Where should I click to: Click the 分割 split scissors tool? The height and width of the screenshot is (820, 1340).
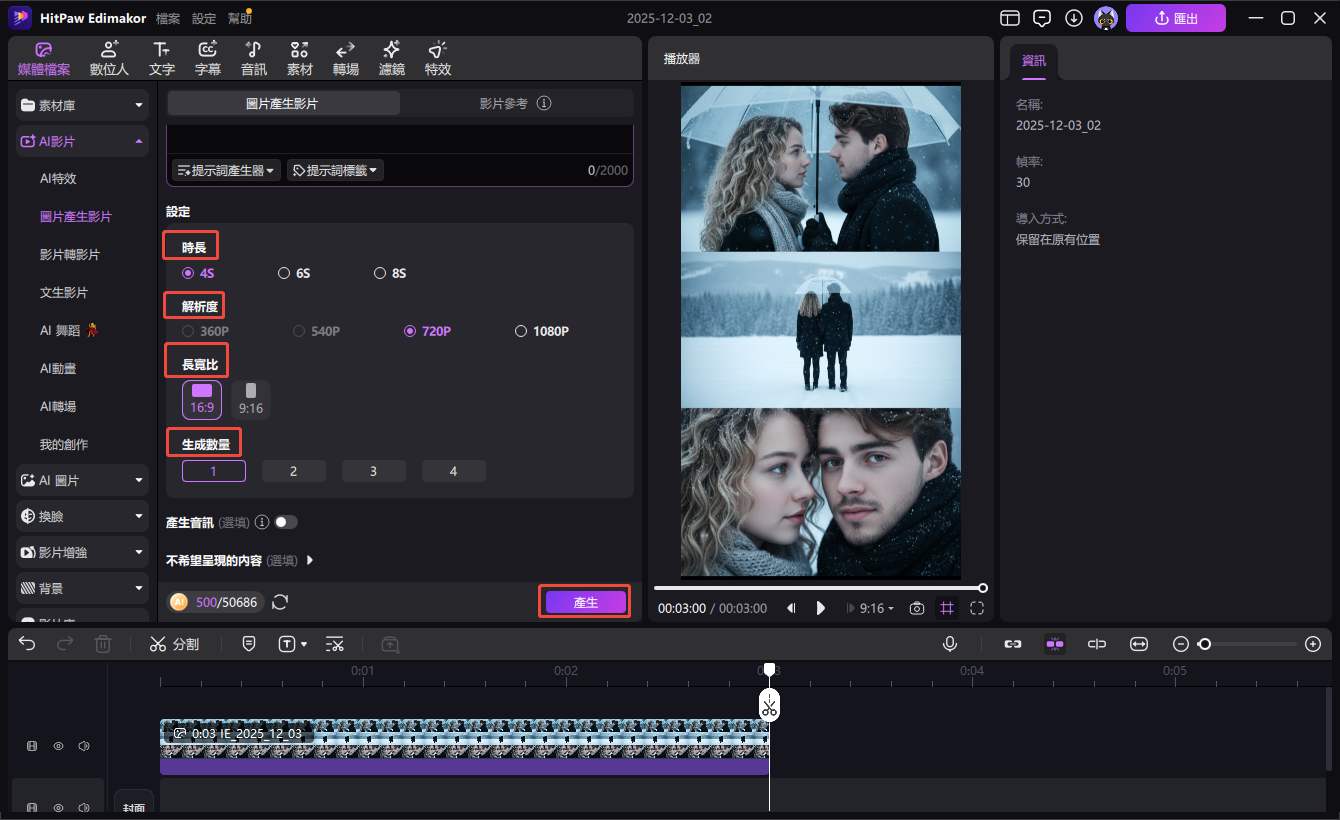point(174,644)
